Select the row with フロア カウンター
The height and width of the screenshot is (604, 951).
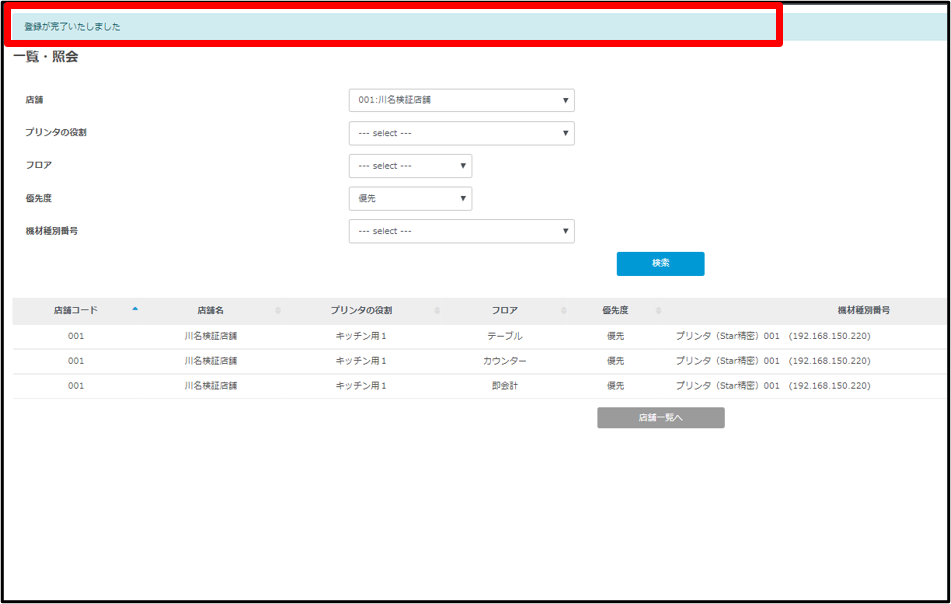[x=479, y=361]
